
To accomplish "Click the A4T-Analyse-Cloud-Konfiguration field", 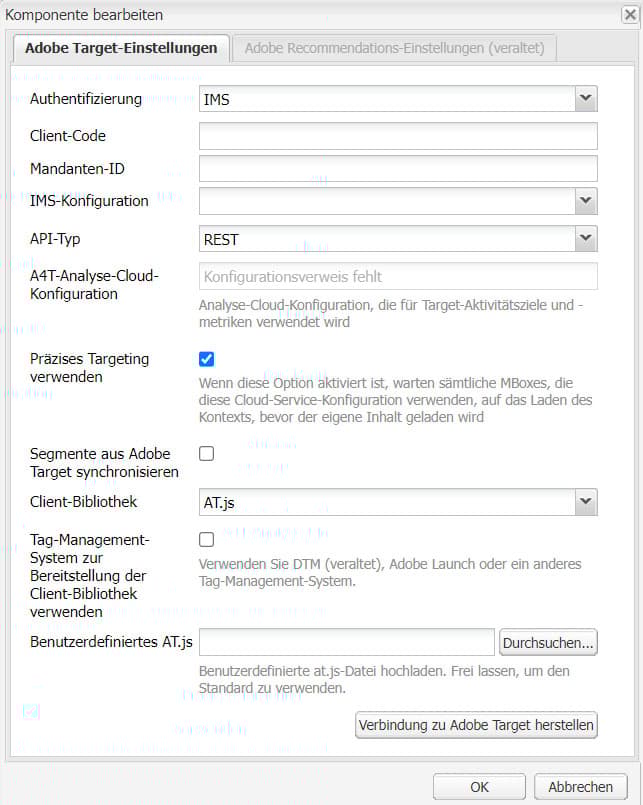I will 398,277.
